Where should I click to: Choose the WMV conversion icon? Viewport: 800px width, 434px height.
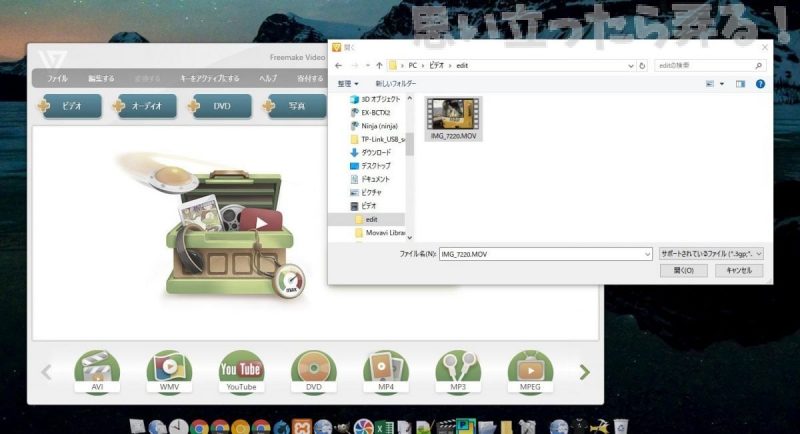pos(169,372)
